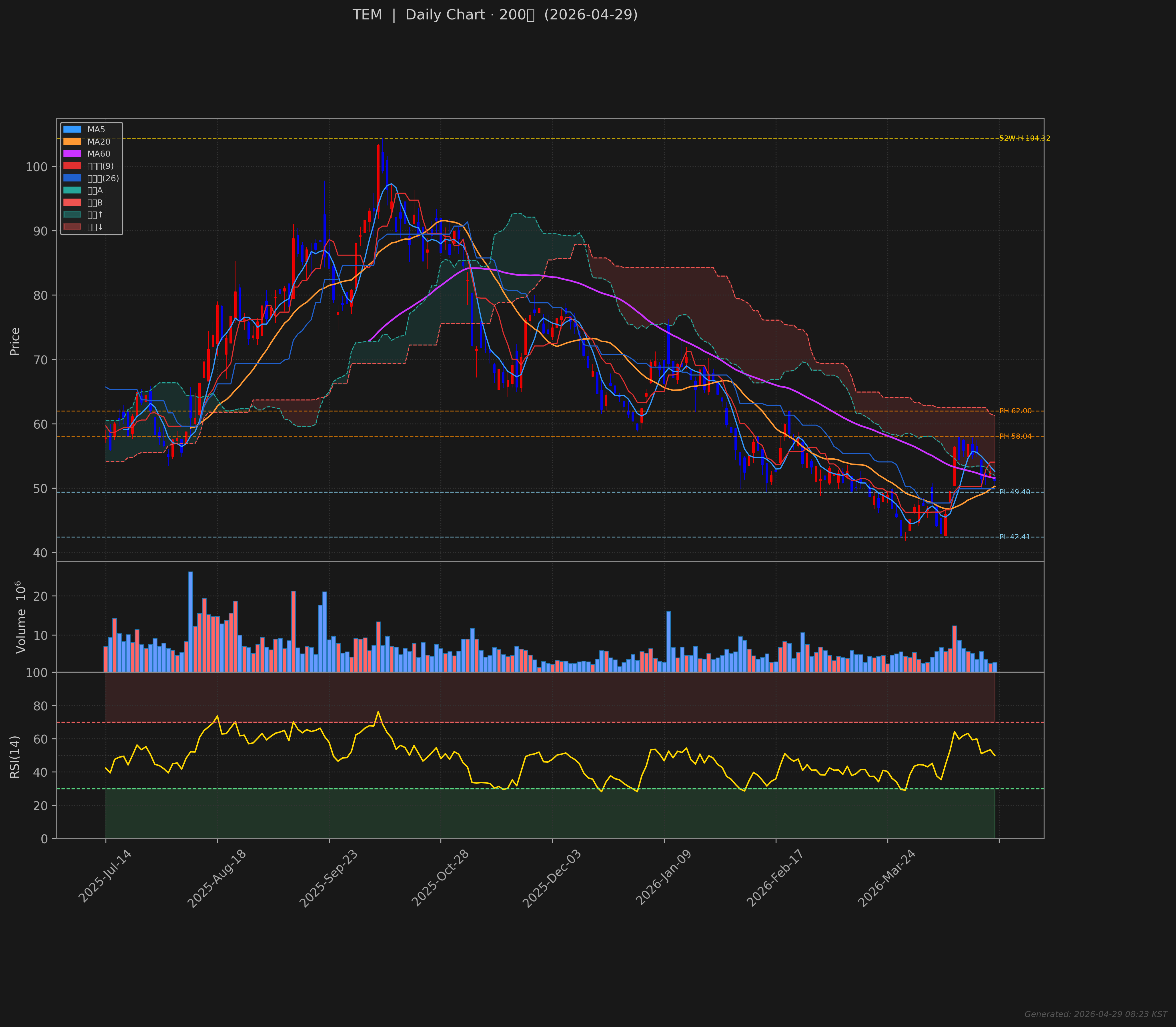Click the TEM Daily Chart title
This screenshot has width=1176, height=1027.
click(495, 15)
